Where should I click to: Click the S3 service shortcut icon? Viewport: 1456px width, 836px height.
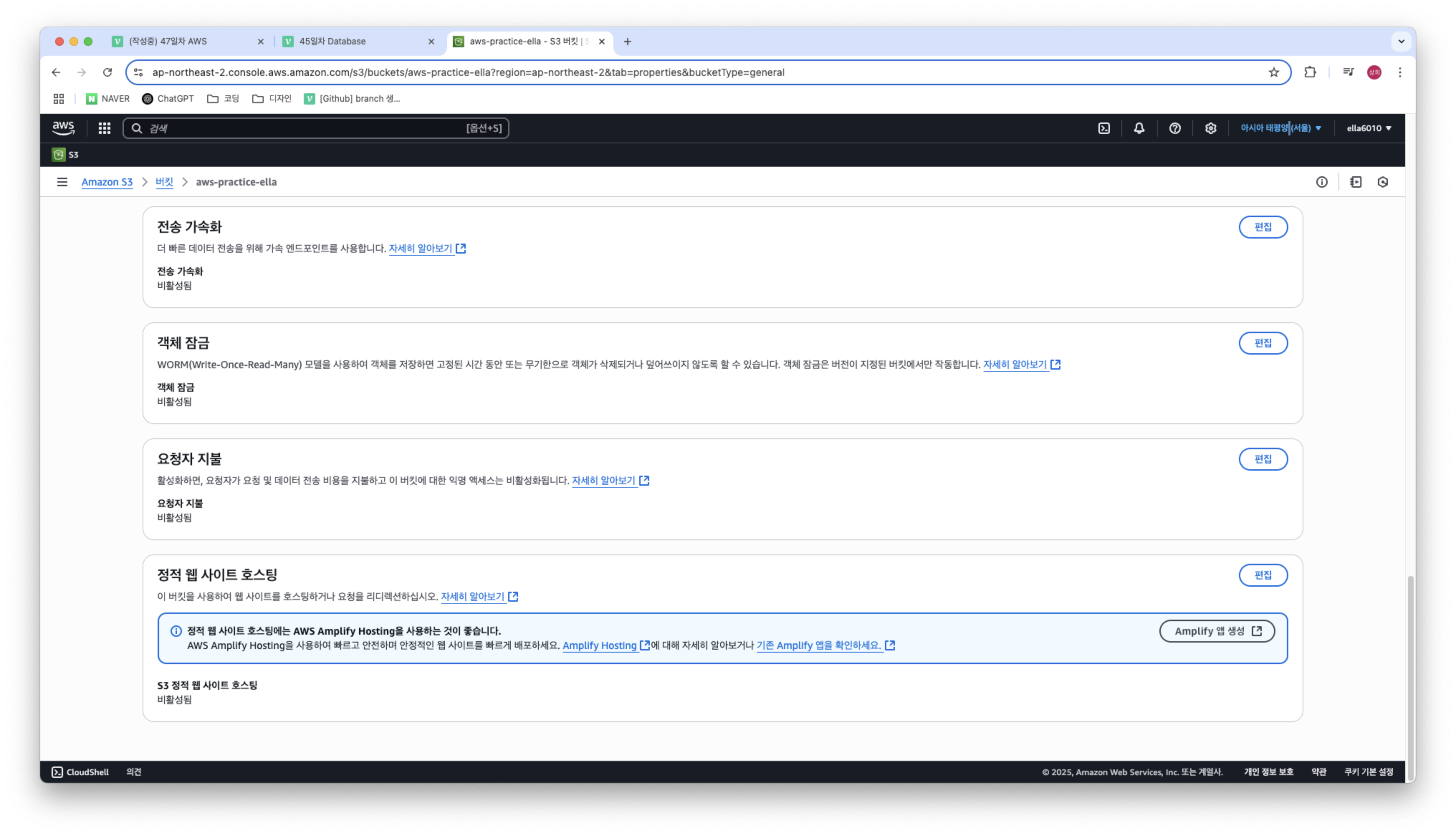coord(58,154)
